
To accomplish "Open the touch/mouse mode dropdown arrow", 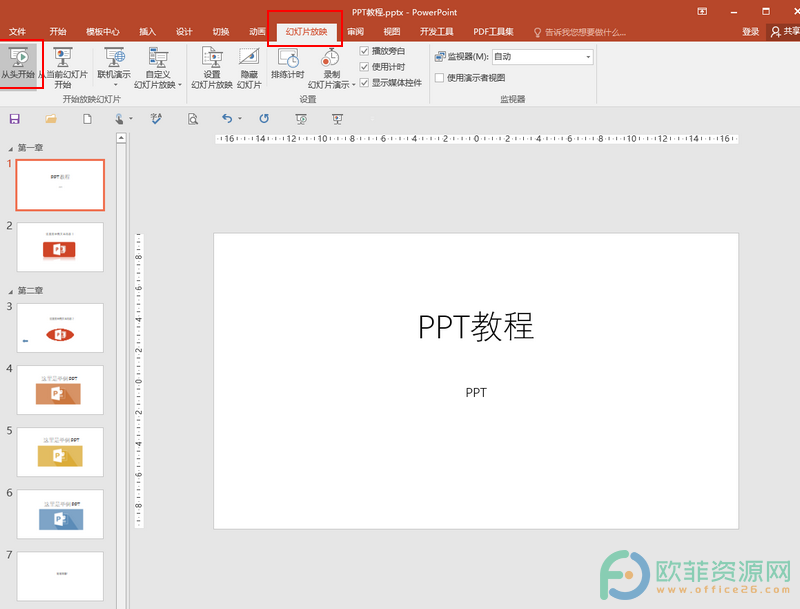I will (131, 118).
